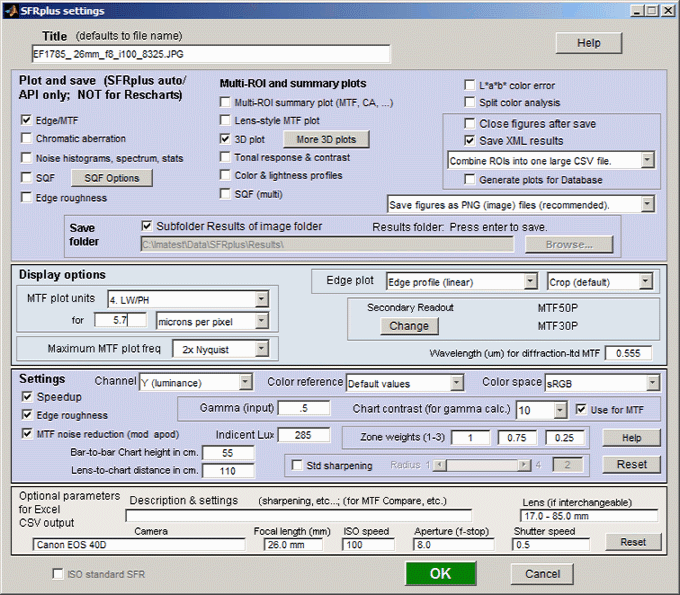Check Noise histograms, spectrum, stats

(26, 158)
